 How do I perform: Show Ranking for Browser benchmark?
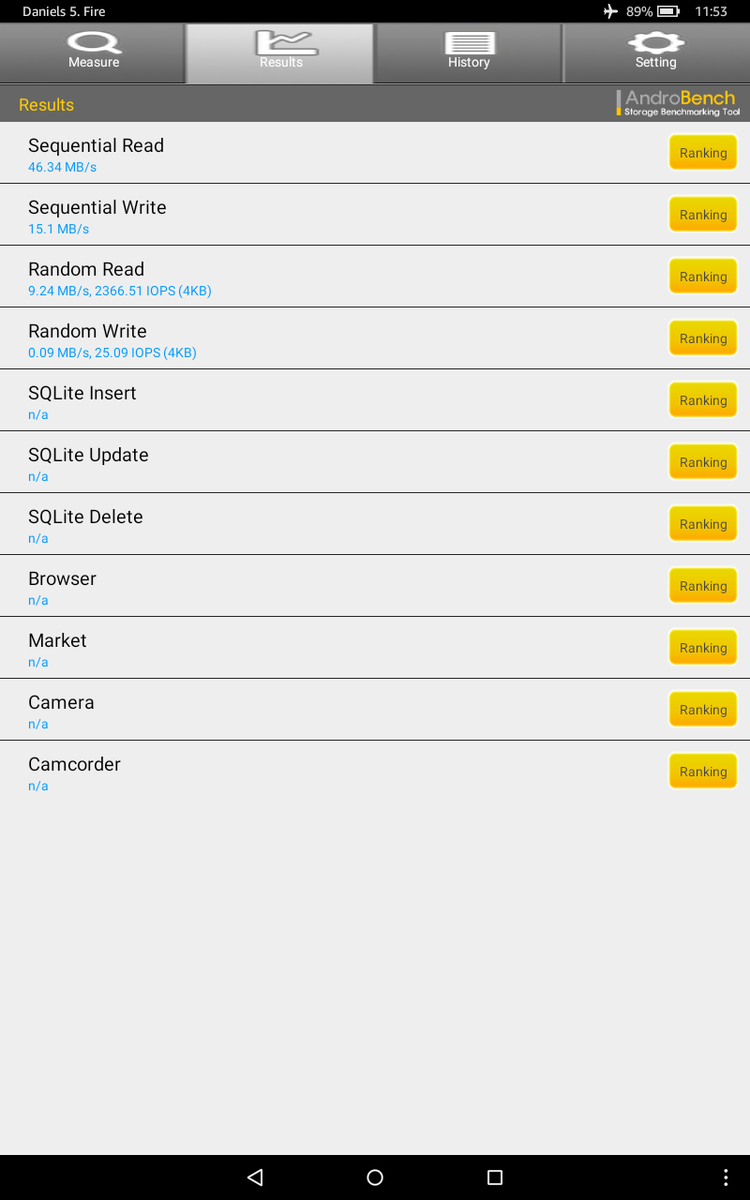[703, 586]
